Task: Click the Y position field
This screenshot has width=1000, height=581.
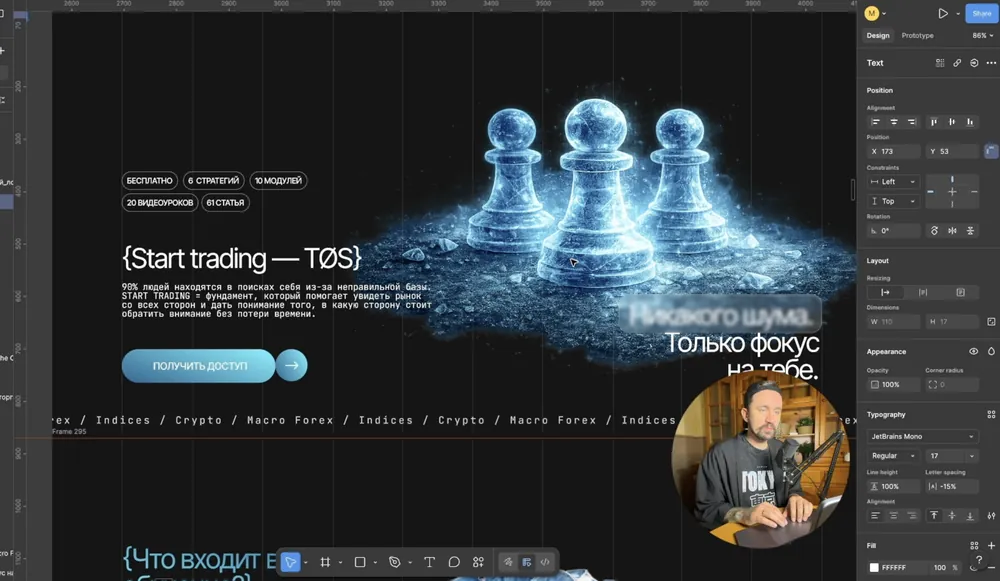Action: click(952, 151)
